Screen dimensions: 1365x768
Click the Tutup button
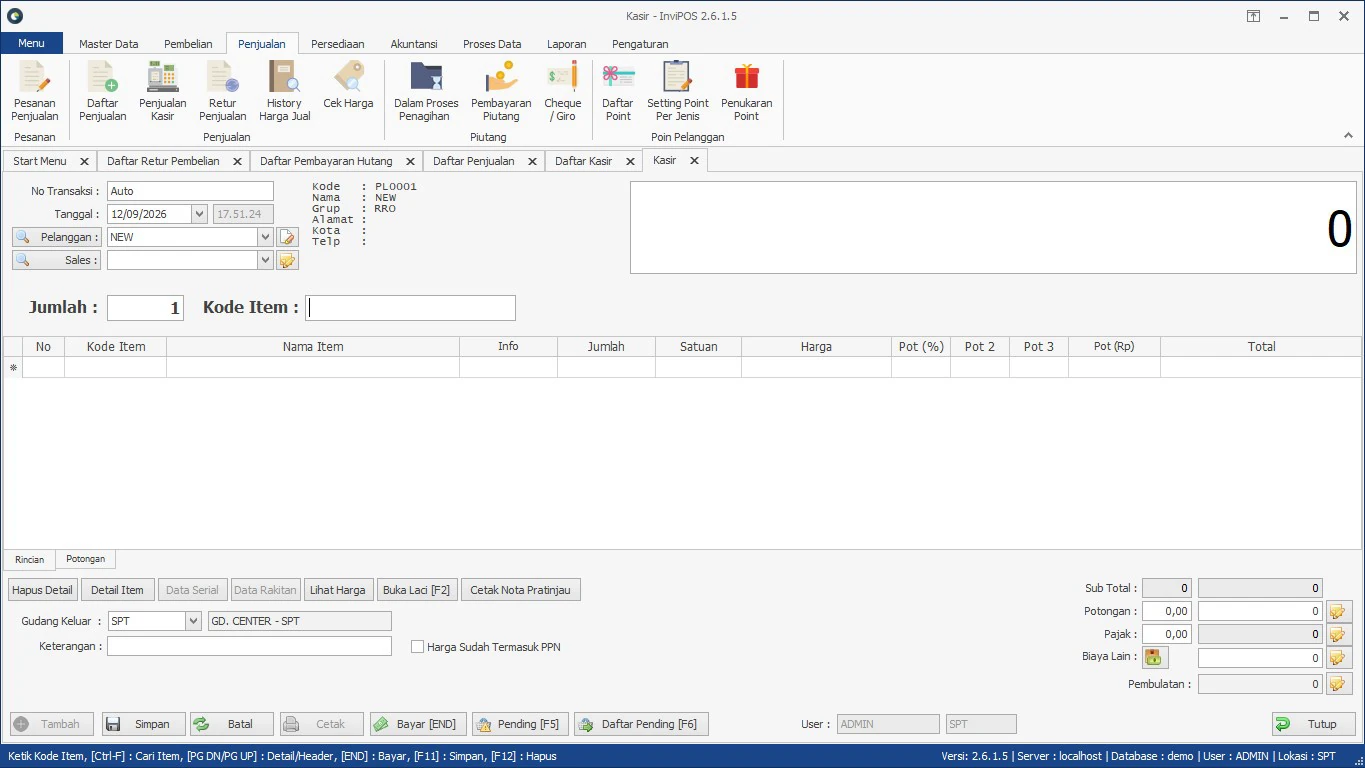pos(1313,724)
